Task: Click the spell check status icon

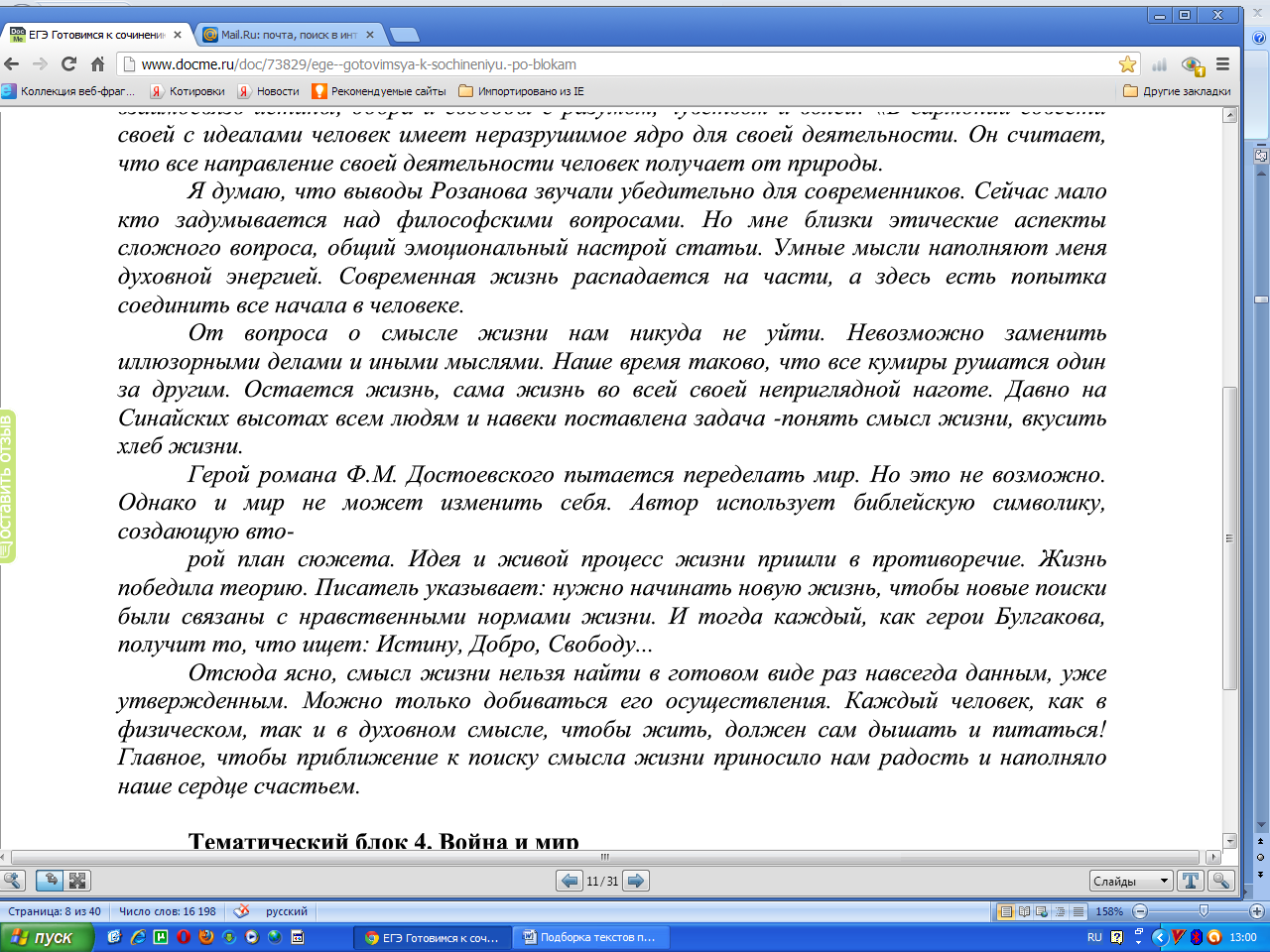Action: pyautogui.click(x=241, y=911)
